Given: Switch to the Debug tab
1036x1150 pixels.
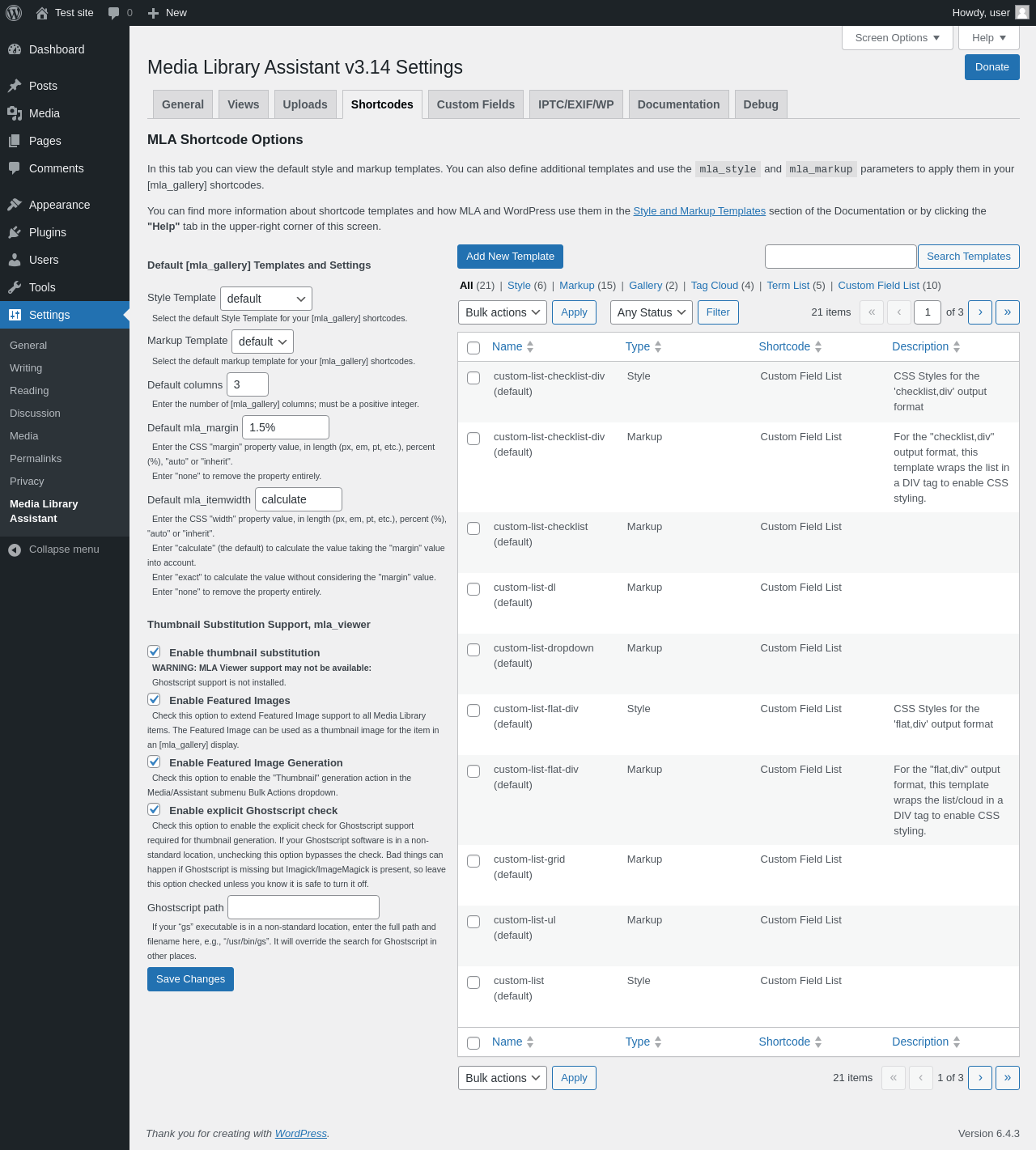Looking at the screenshot, I should coord(761,104).
